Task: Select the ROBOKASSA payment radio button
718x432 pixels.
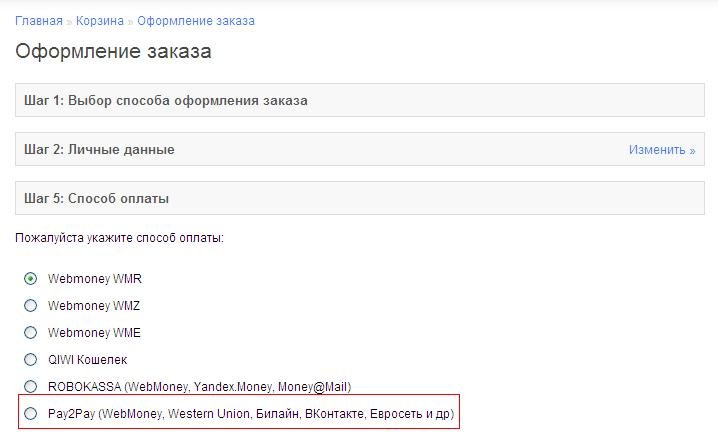Action: pyautogui.click(x=30, y=387)
